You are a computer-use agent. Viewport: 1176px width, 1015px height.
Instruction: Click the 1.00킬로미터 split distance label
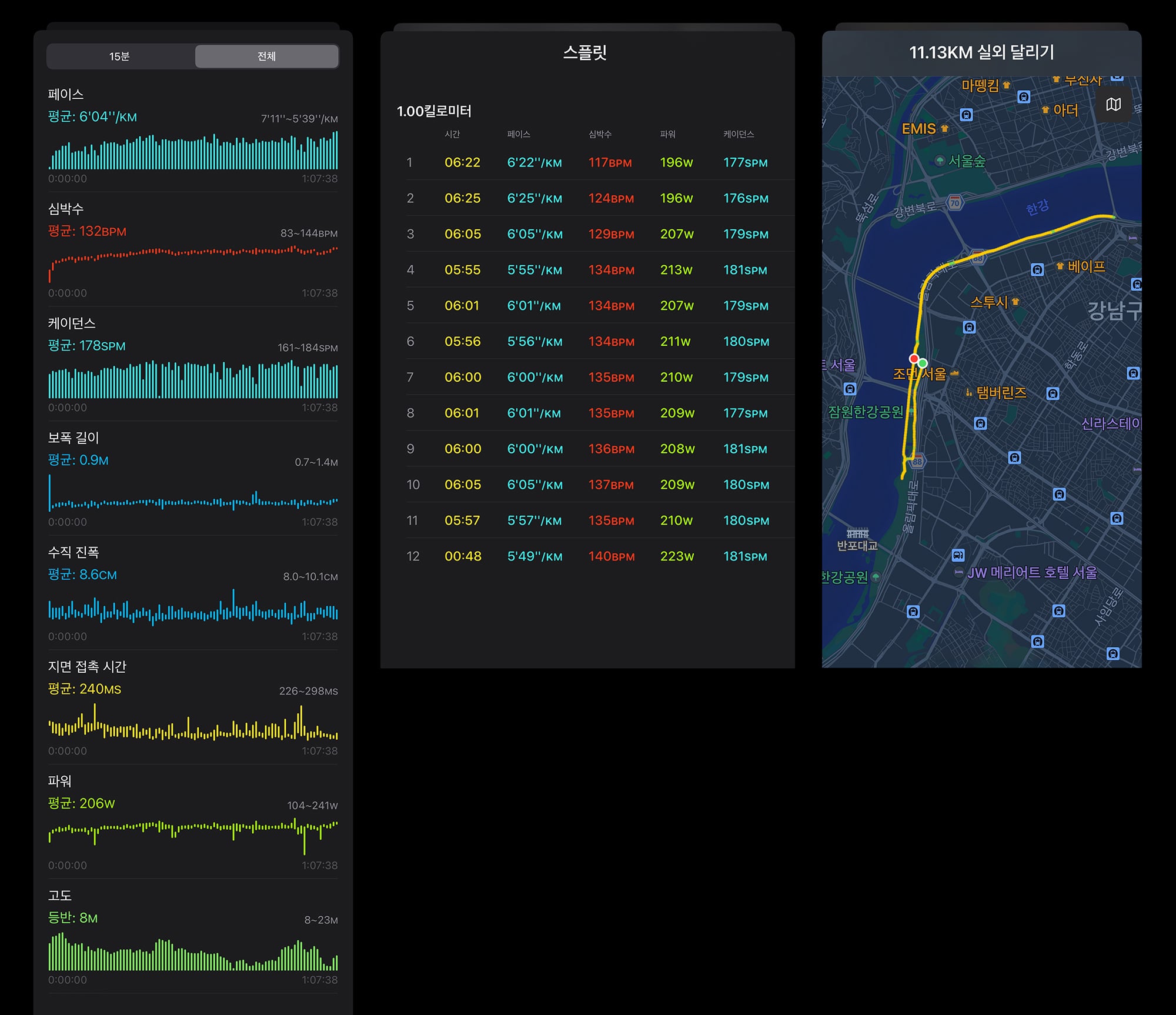tap(434, 111)
